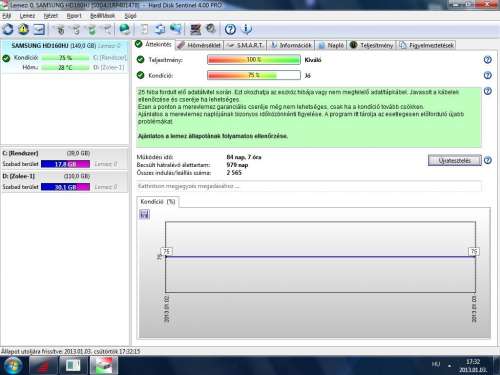Click the yellow warning triangle toolbar icon

coord(24,29)
